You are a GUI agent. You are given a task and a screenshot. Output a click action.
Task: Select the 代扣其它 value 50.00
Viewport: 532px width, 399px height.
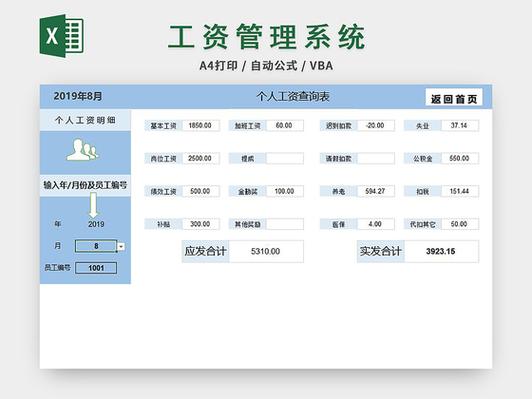(460, 224)
